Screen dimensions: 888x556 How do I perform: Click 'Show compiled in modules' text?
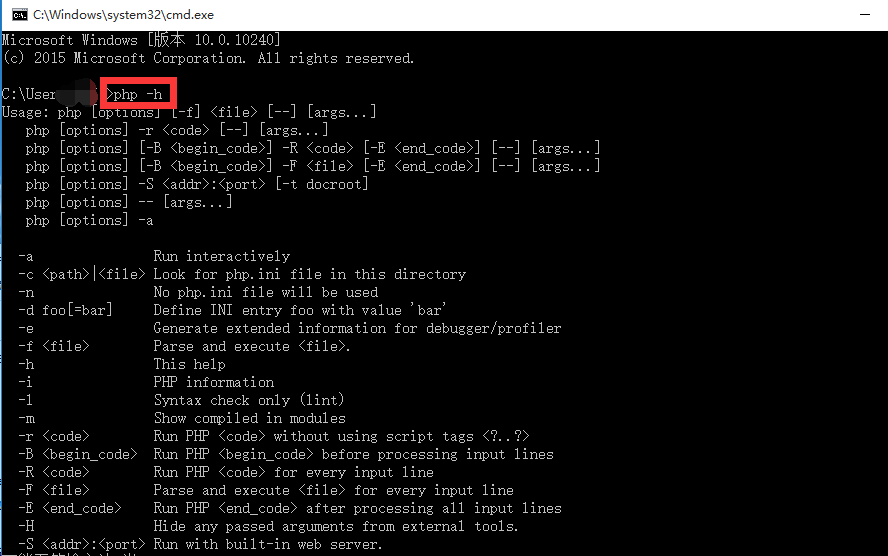249,418
